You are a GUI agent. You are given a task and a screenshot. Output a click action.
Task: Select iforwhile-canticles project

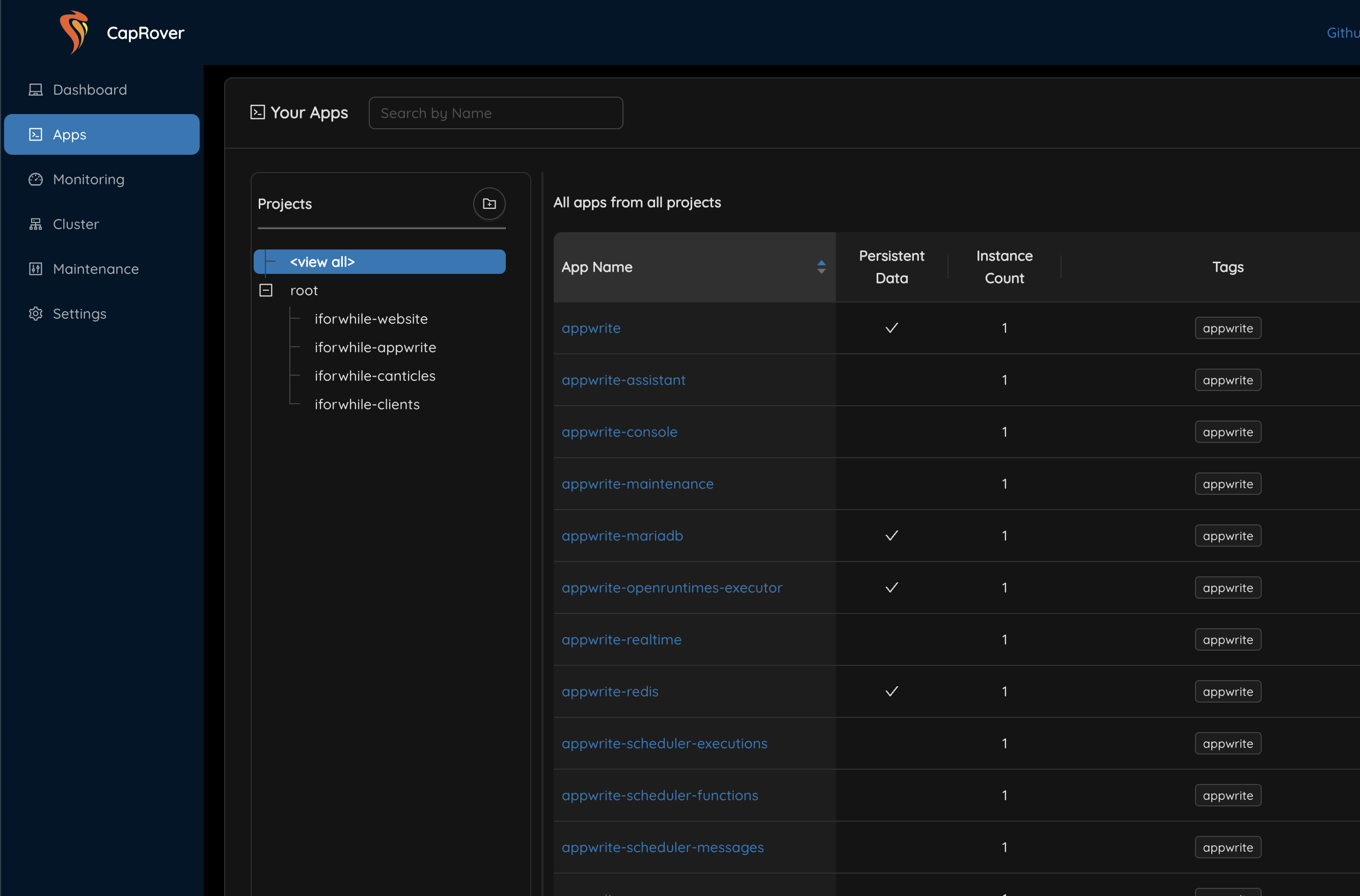375,376
